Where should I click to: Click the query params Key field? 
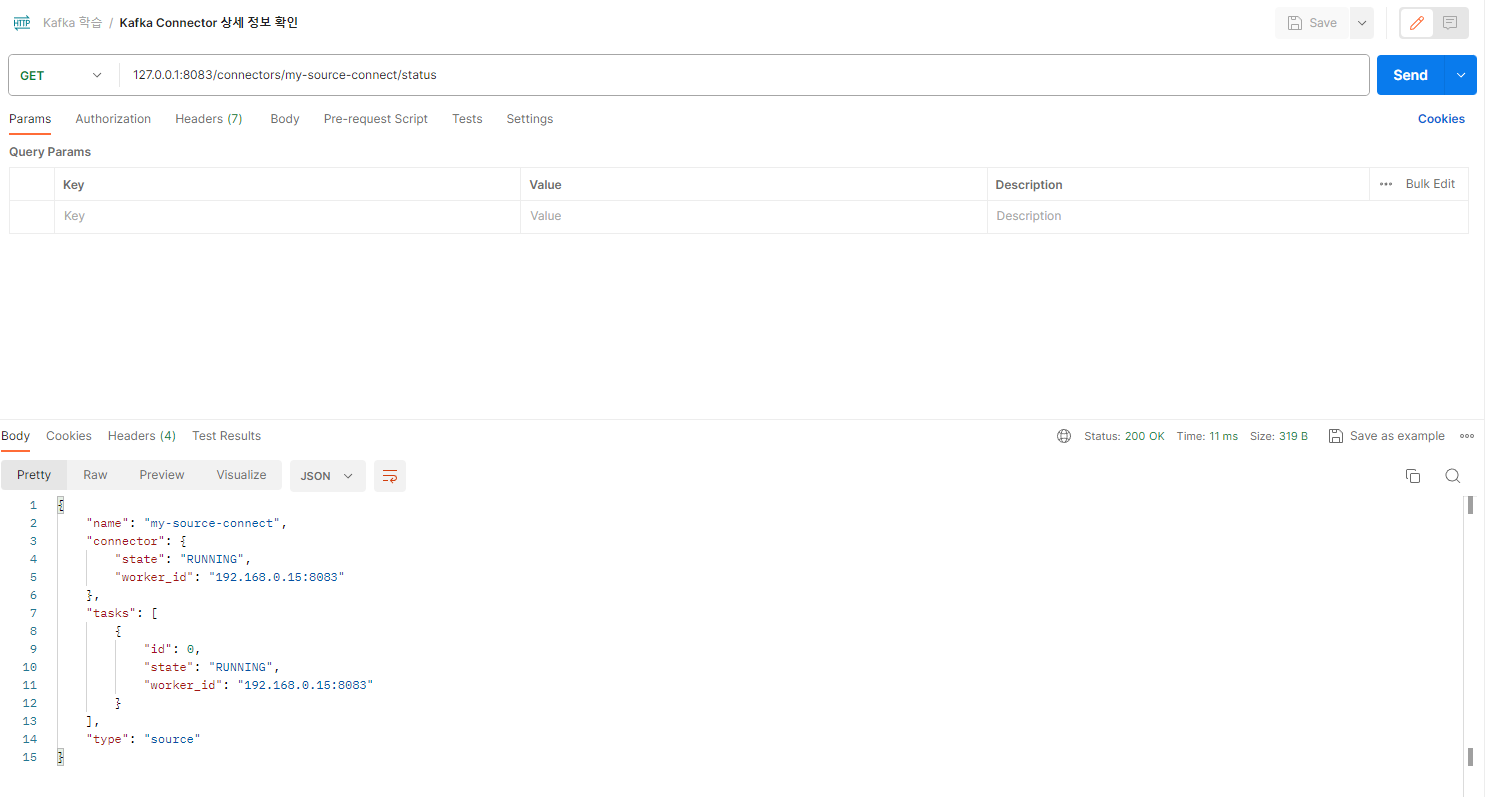pyautogui.click(x=287, y=216)
